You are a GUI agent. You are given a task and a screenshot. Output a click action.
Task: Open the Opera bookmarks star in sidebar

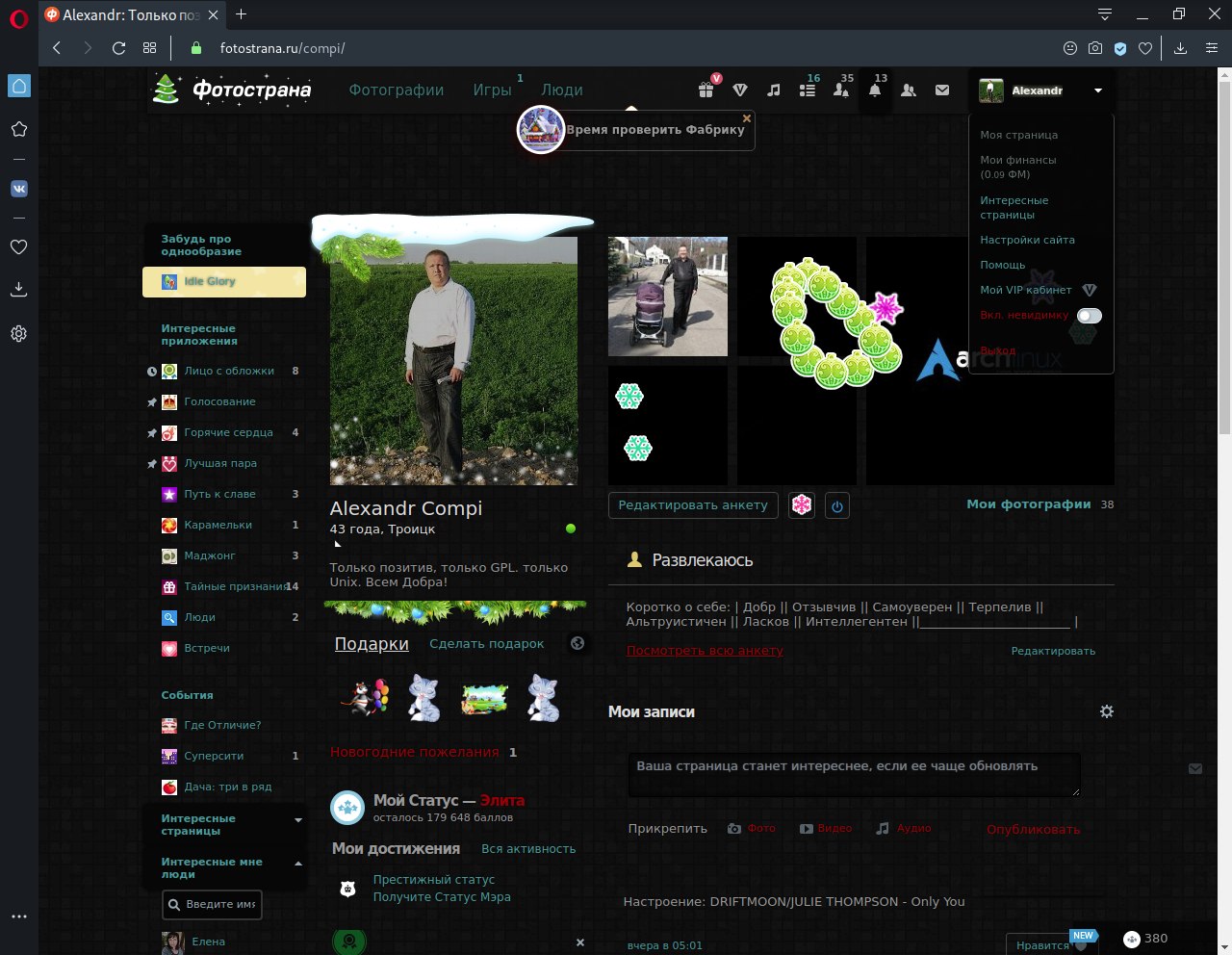(x=18, y=129)
